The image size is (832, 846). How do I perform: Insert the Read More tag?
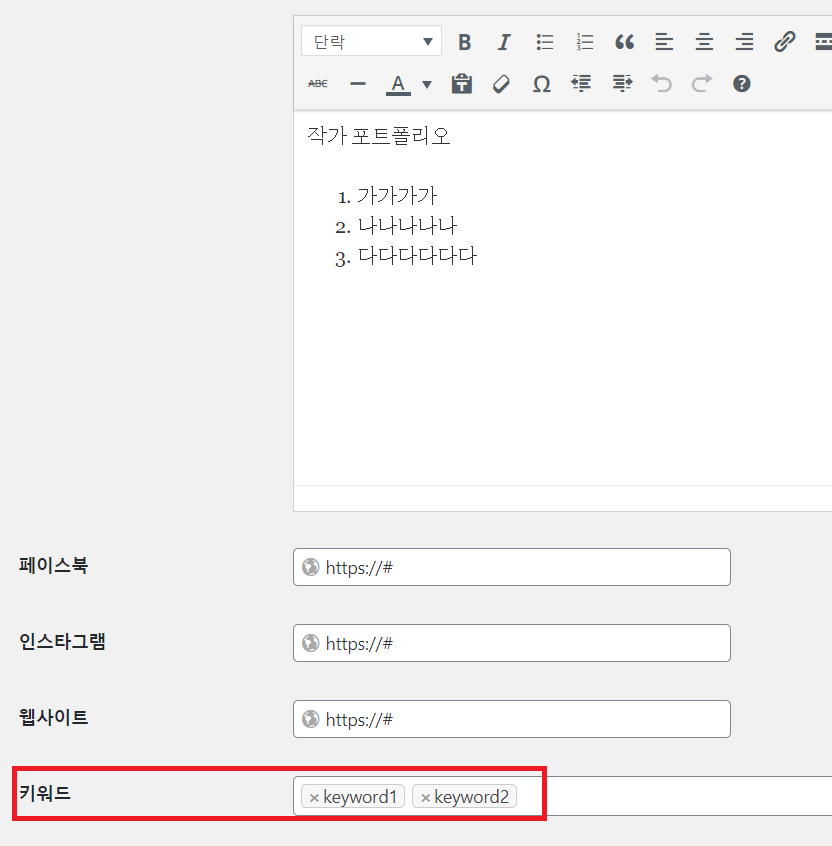tap(823, 42)
